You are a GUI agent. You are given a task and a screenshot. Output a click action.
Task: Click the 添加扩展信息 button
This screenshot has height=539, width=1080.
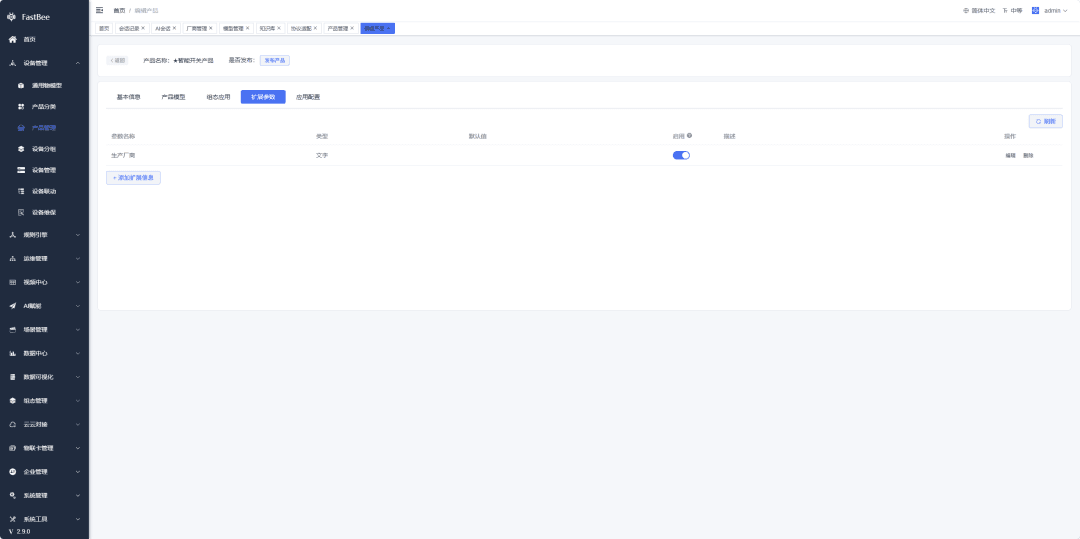[134, 178]
